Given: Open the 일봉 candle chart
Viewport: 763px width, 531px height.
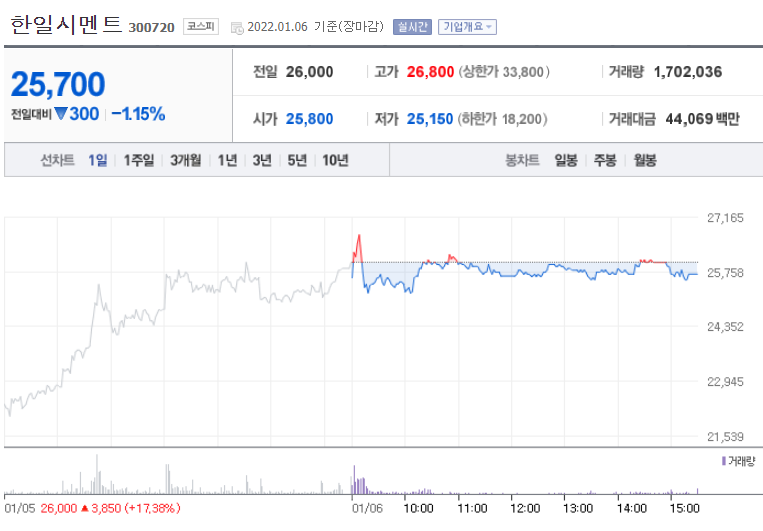Looking at the screenshot, I should click(566, 160).
